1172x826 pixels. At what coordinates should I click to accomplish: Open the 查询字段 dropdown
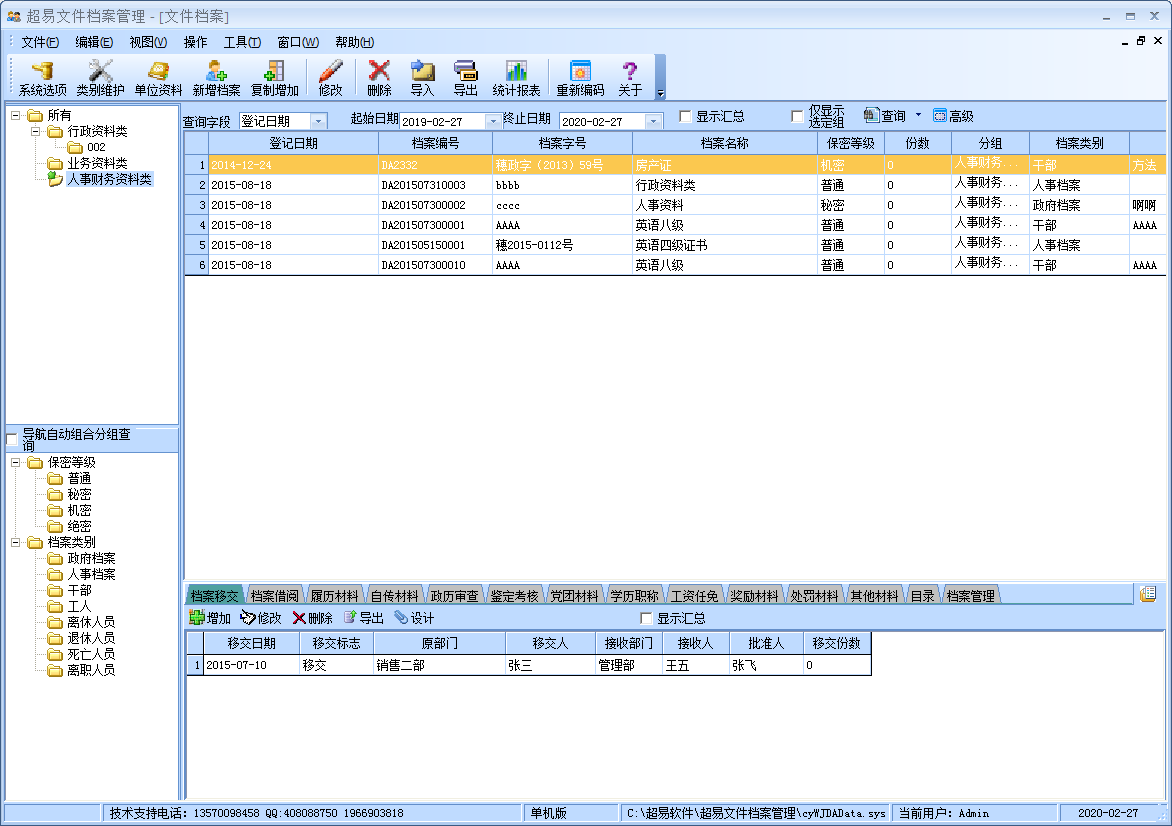pos(319,121)
